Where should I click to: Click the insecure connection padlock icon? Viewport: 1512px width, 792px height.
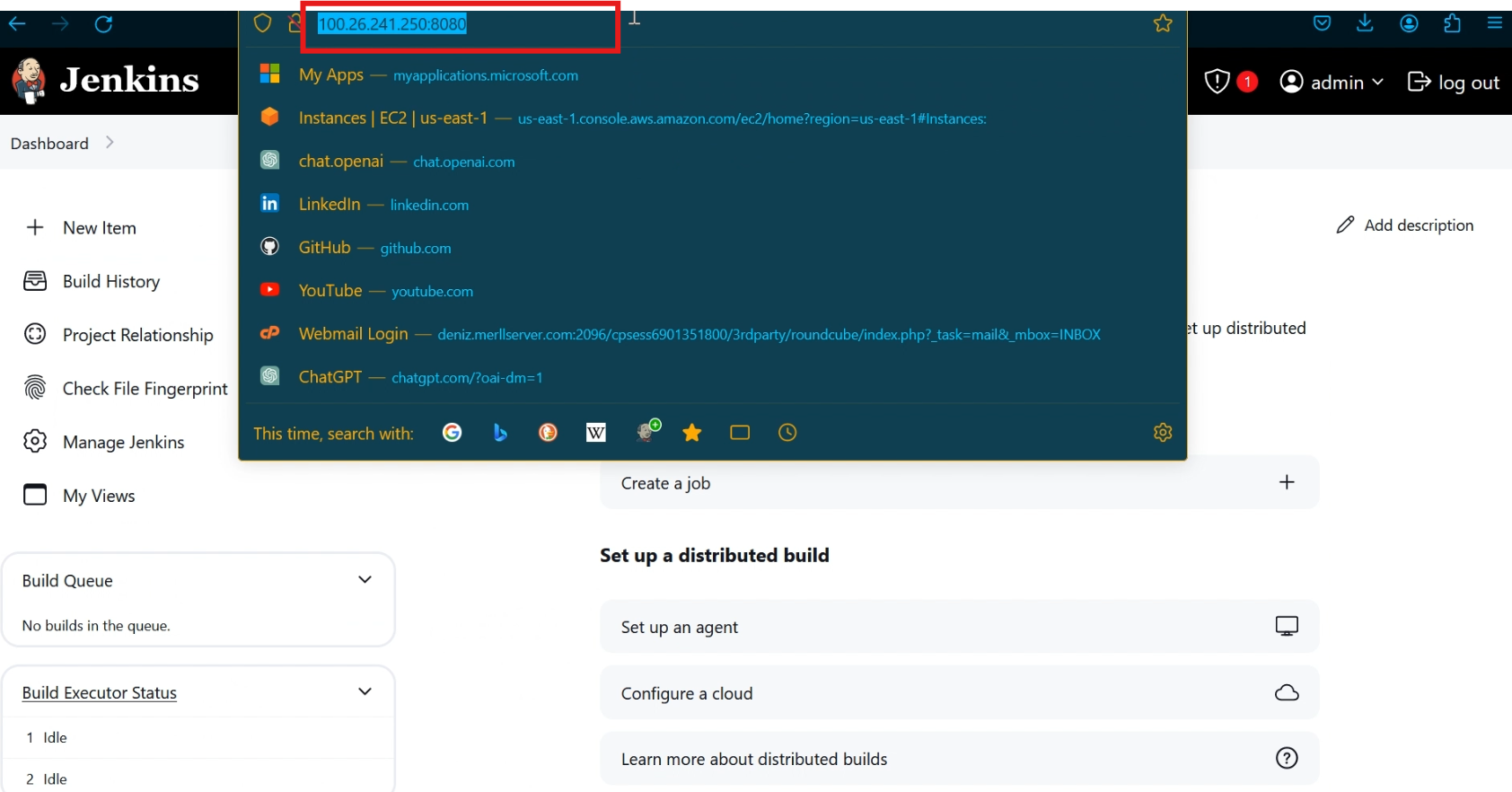[294, 23]
